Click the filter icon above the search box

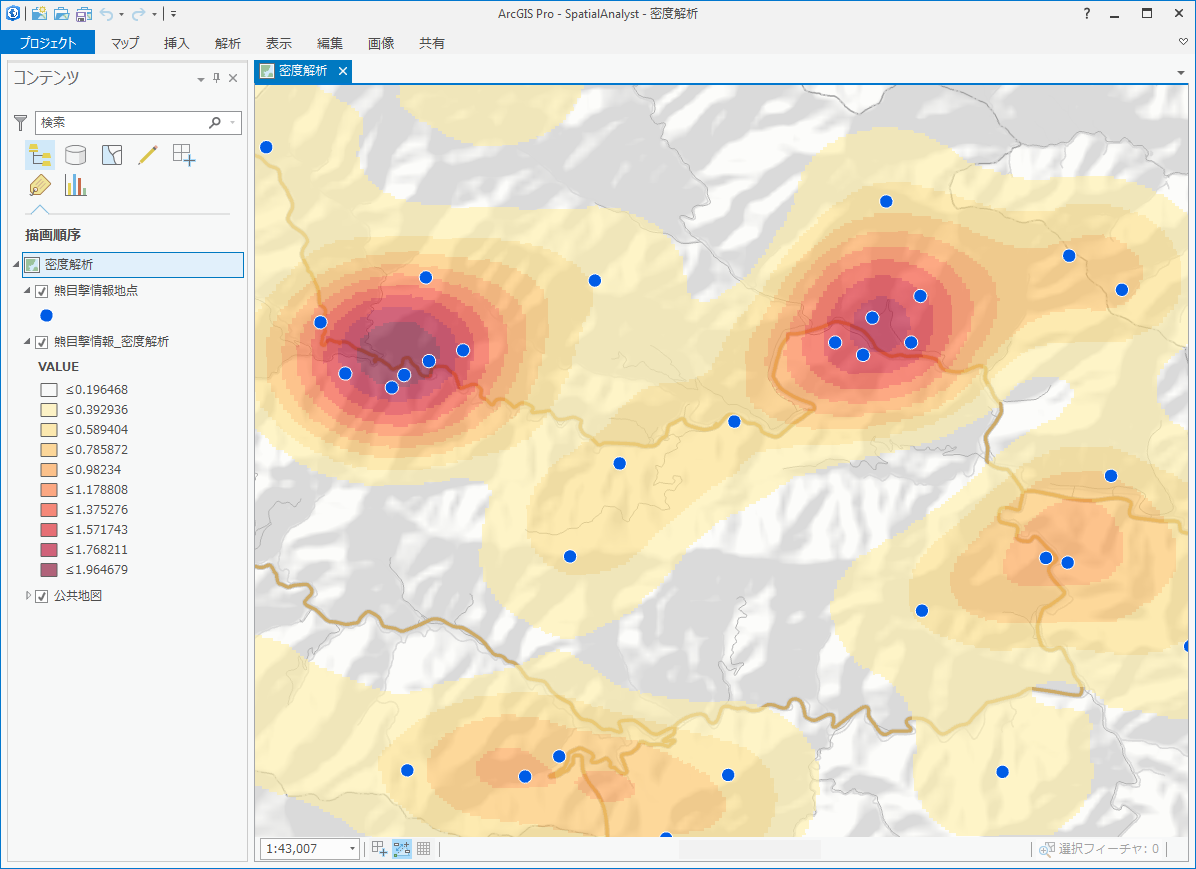(x=19, y=122)
